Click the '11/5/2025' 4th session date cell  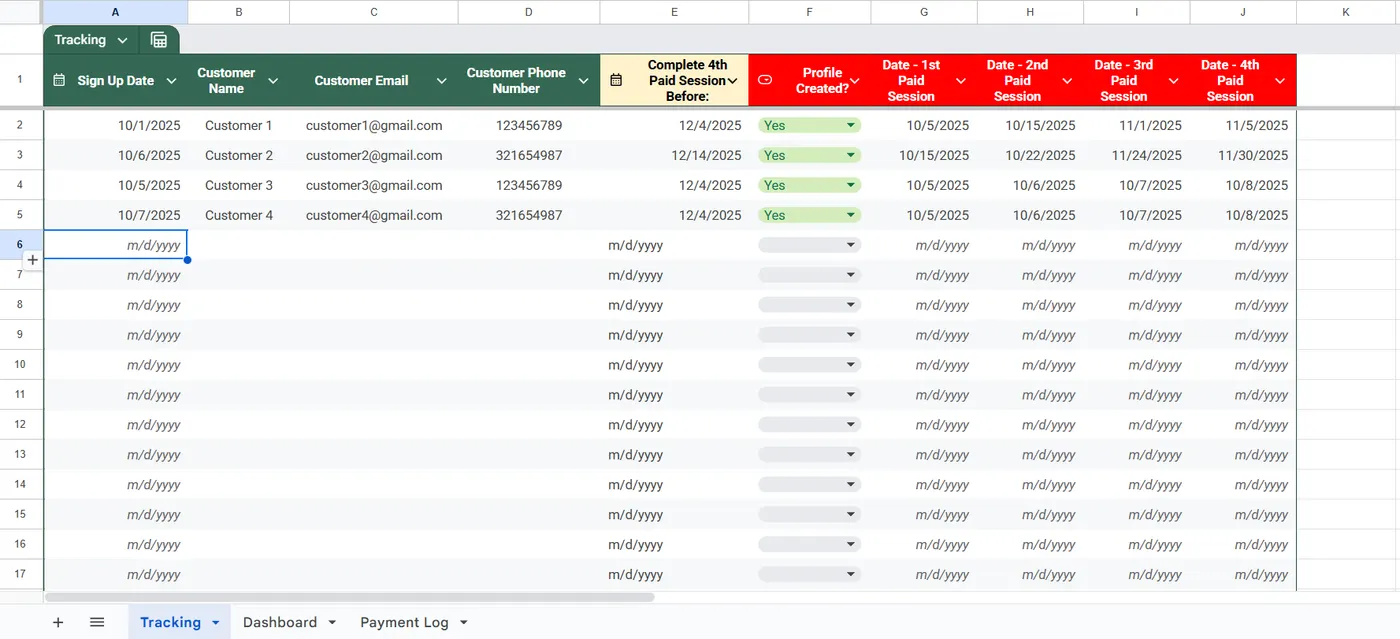tap(1243, 125)
